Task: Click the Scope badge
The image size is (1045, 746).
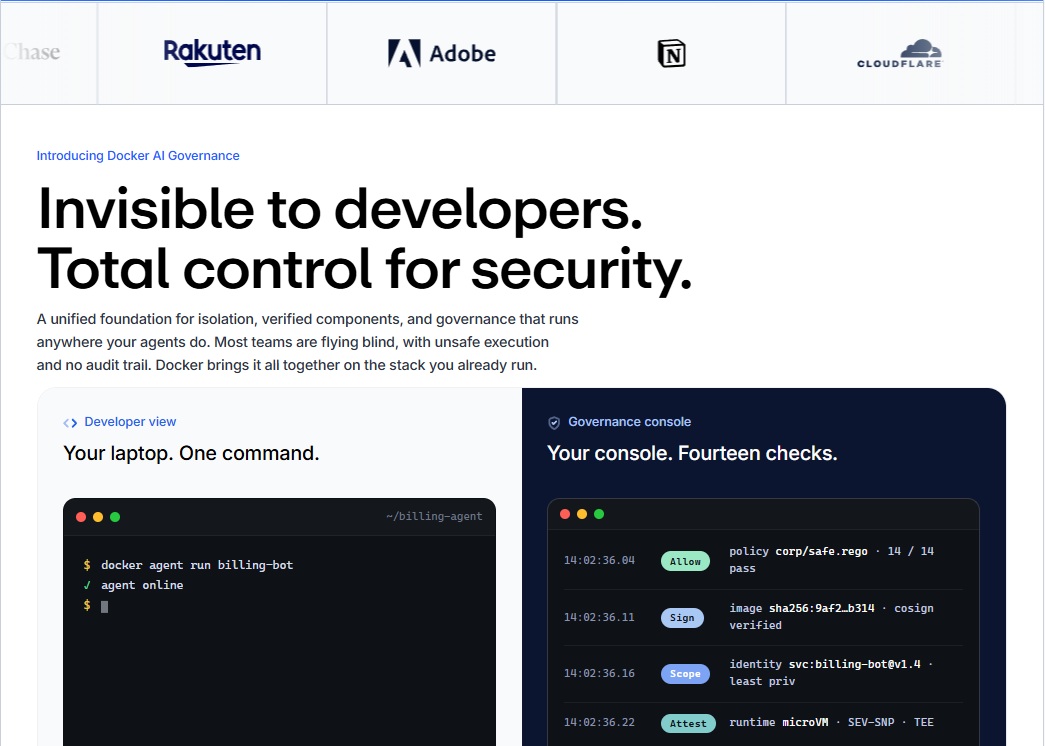Action: point(685,673)
